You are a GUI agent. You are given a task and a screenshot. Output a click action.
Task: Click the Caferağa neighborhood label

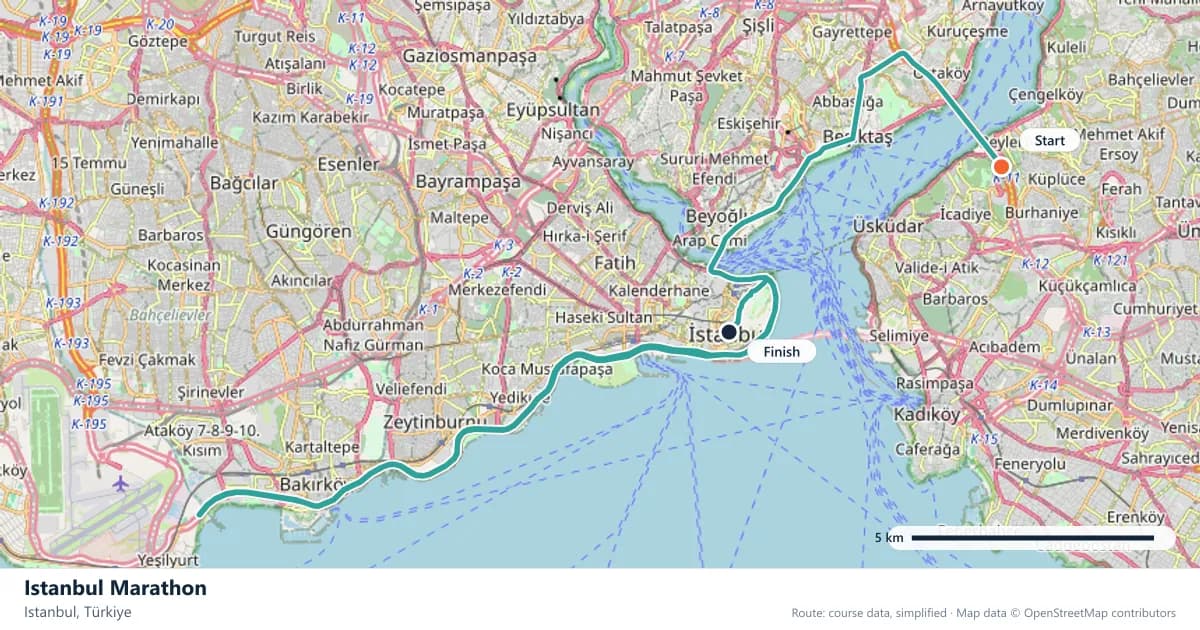click(930, 449)
